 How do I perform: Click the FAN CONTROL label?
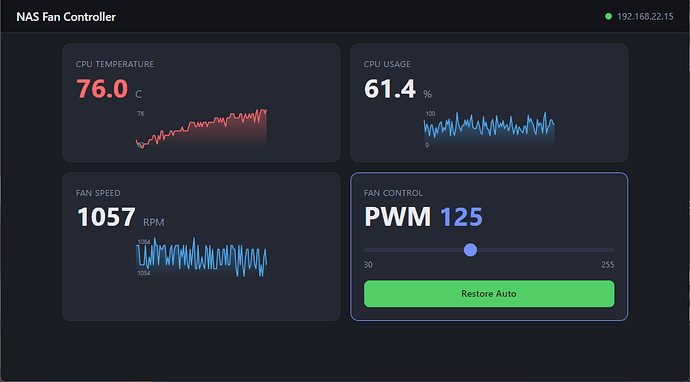393,193
